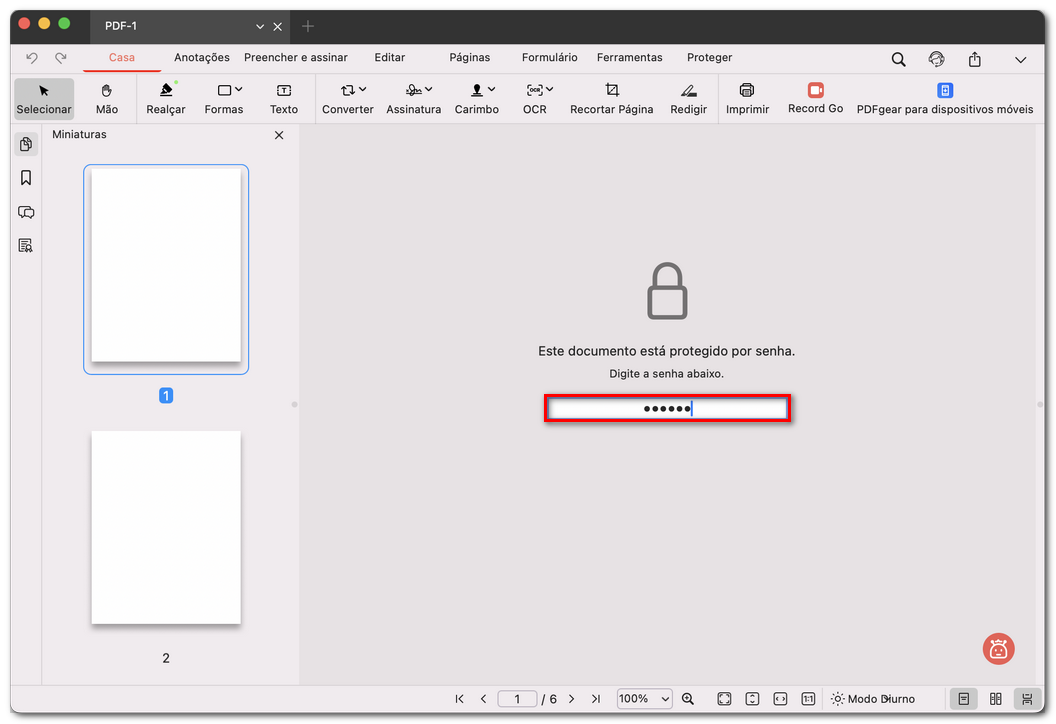Toggle Modo Diurno in the status bar
Screen dimensions: 1056x724
coord(873,698)
